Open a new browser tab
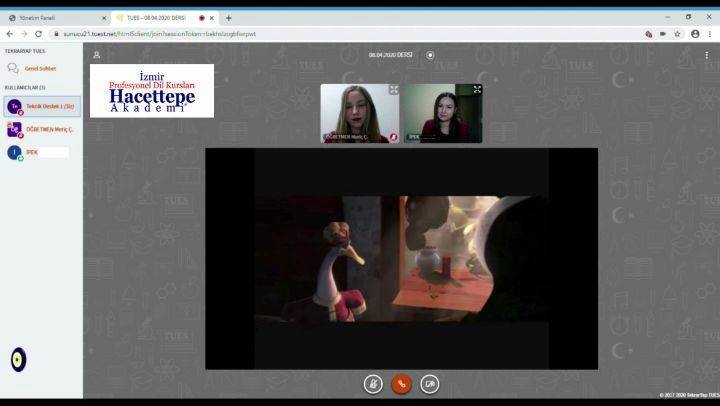The height and width of the screenshot is (406, 720). 228,18
